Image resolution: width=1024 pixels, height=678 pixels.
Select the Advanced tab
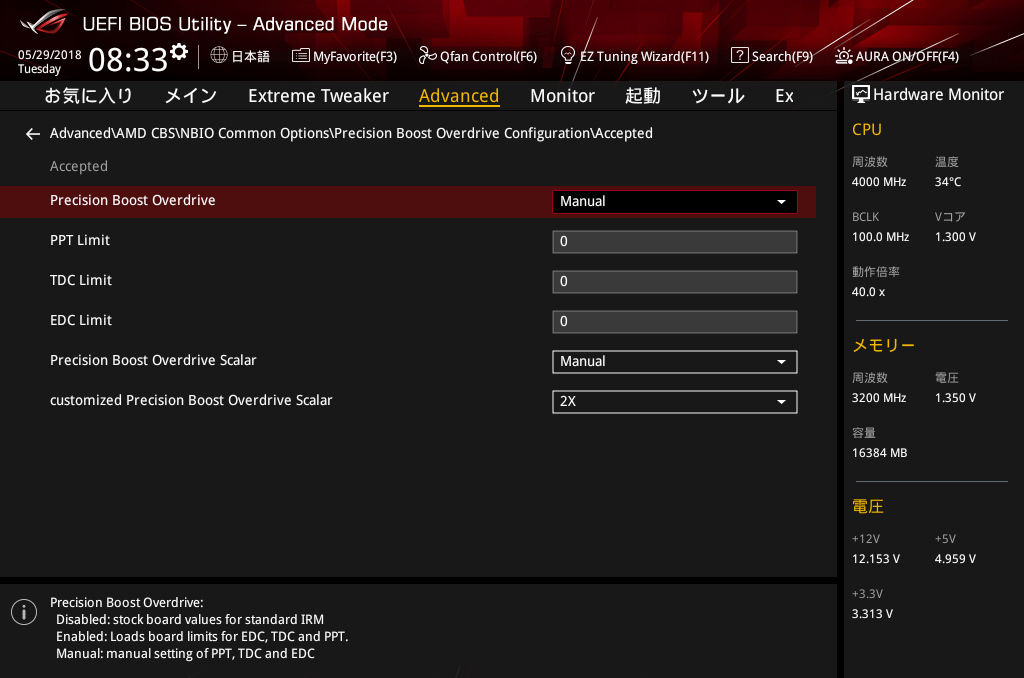pyautogui.click(x=459, y=96)
